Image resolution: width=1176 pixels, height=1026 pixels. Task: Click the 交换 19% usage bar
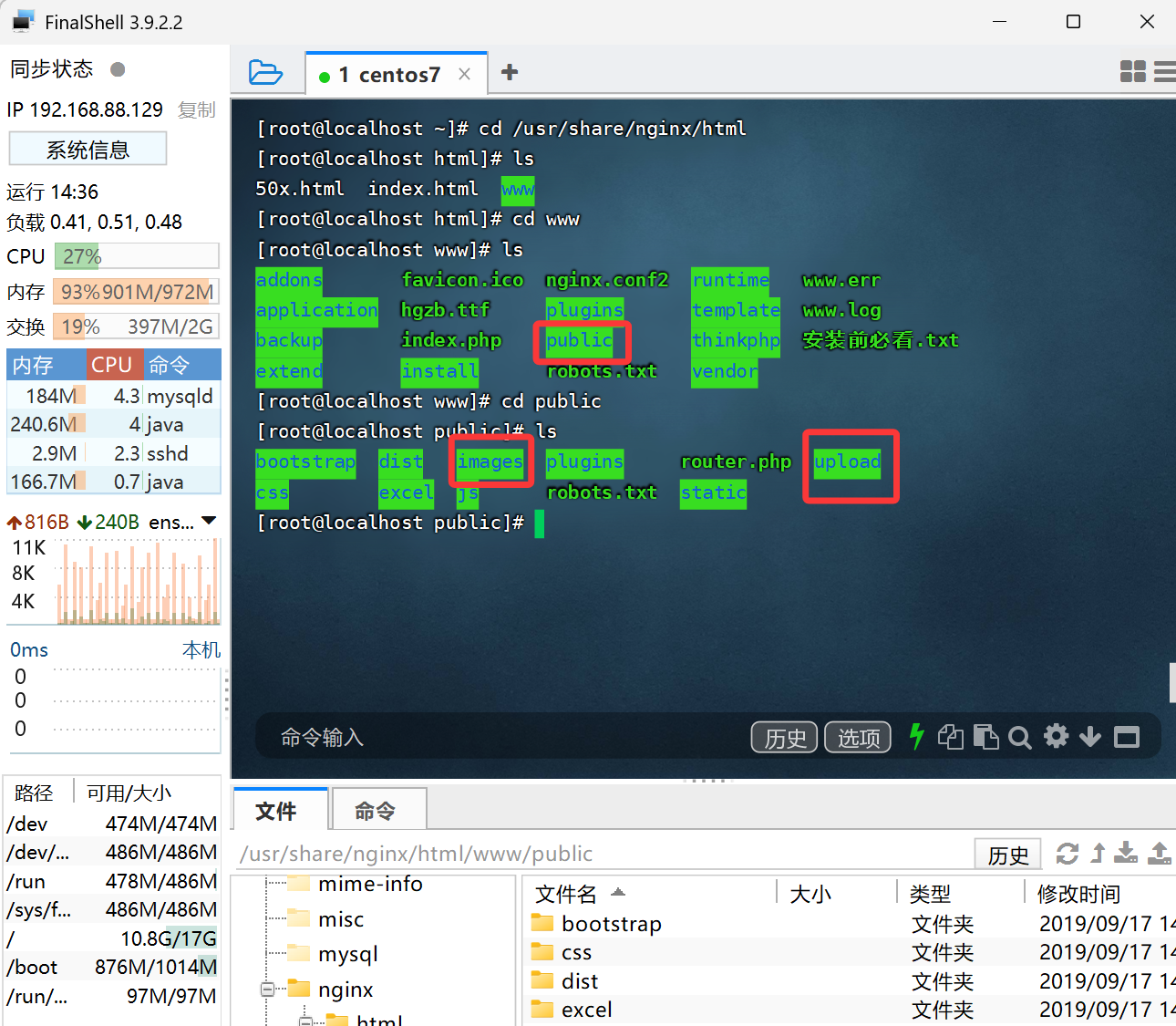pos(137,326)
